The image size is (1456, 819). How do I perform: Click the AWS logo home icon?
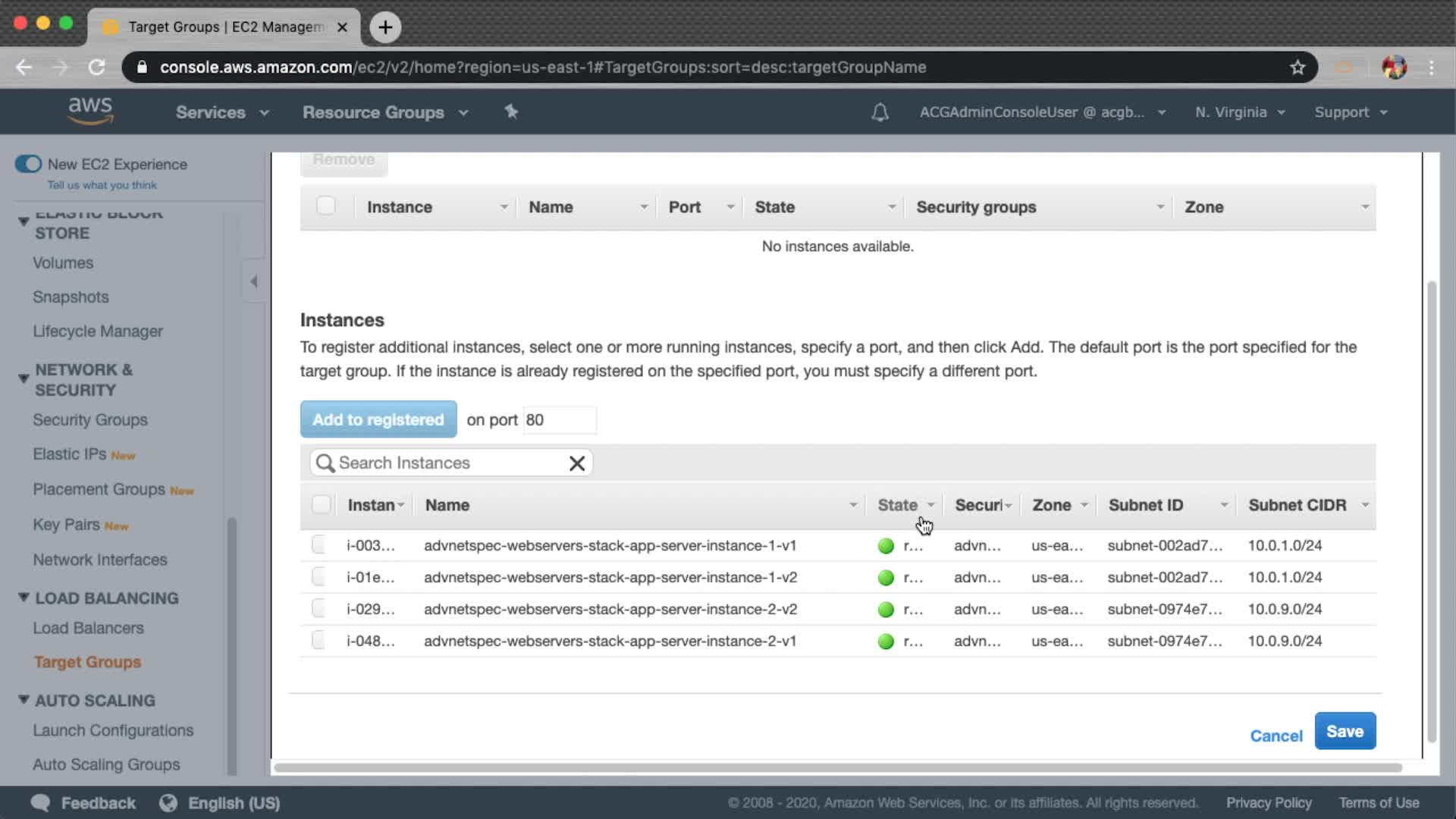(x=90, y=111)
